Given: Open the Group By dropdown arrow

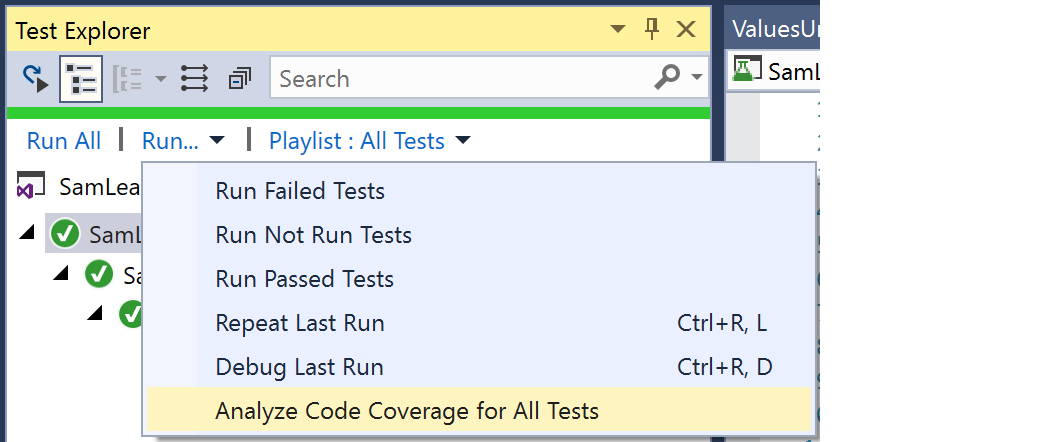Looking at the screenshot, I should tap(161, 79).
